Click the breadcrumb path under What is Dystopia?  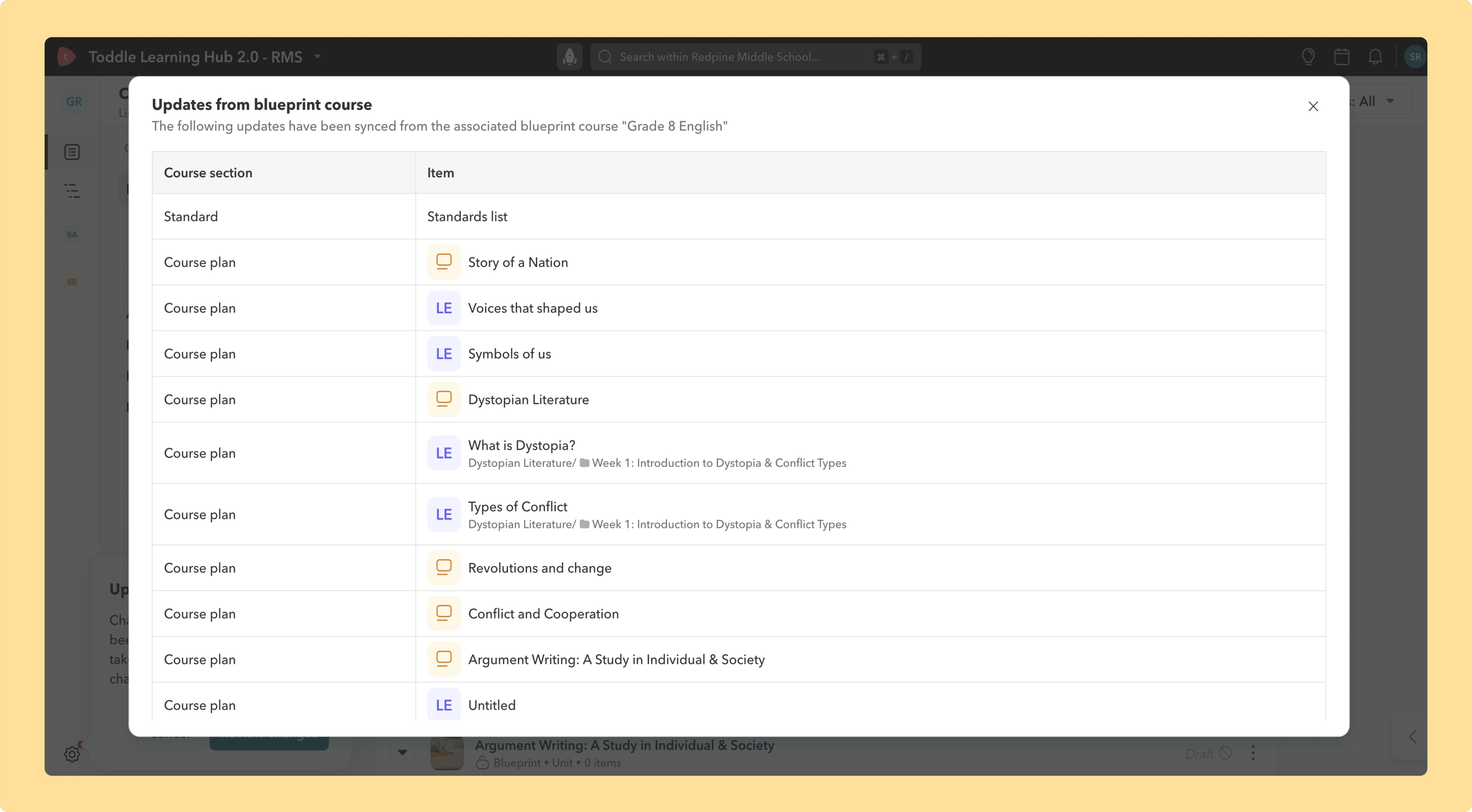coord(657,463)
